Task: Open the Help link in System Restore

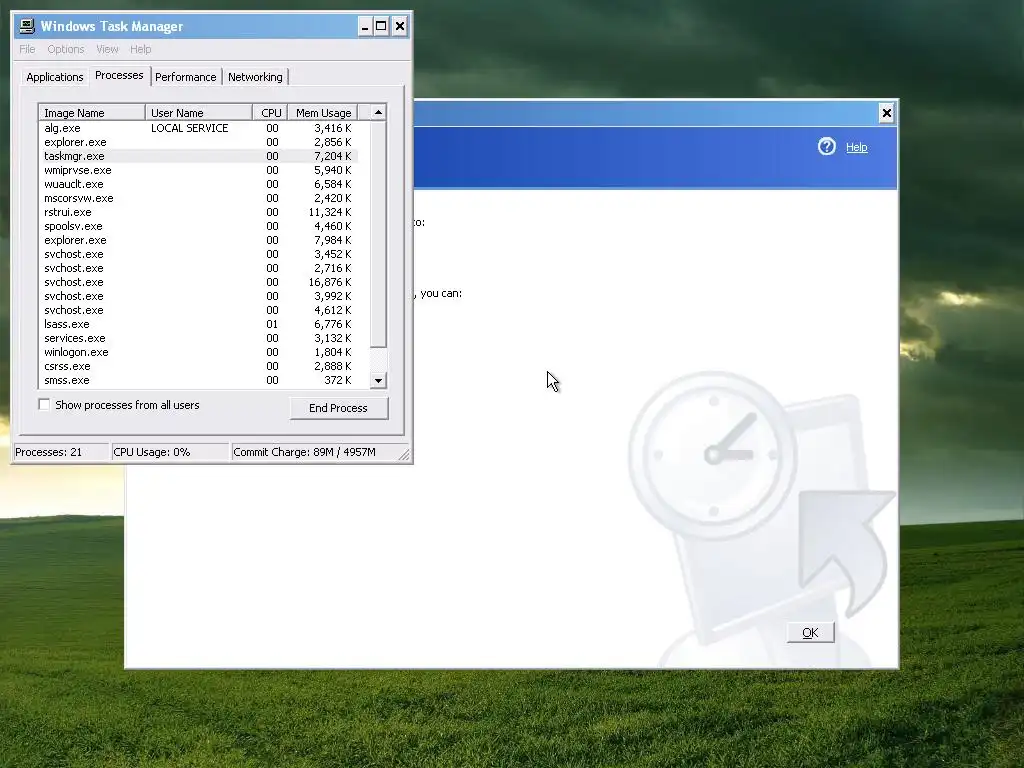Action: 856,147
